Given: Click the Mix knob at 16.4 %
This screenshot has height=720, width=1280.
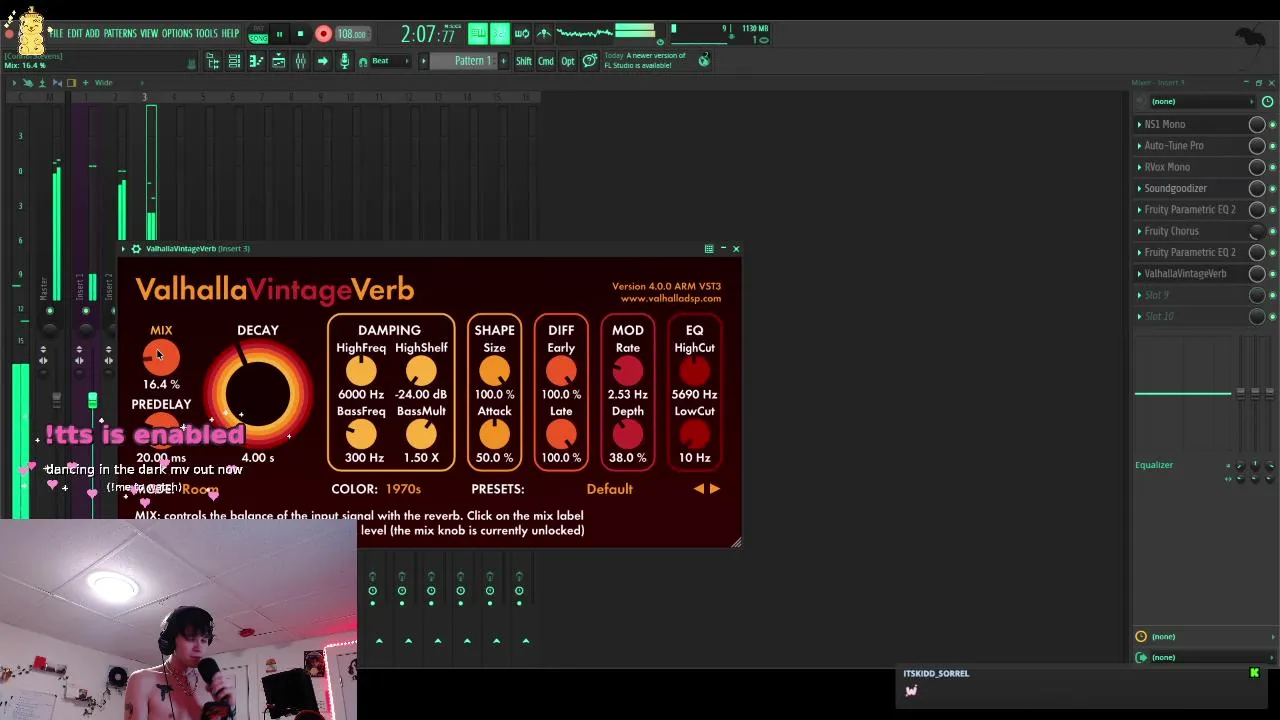Looking at the screenshot, I should tap(161, 357).
